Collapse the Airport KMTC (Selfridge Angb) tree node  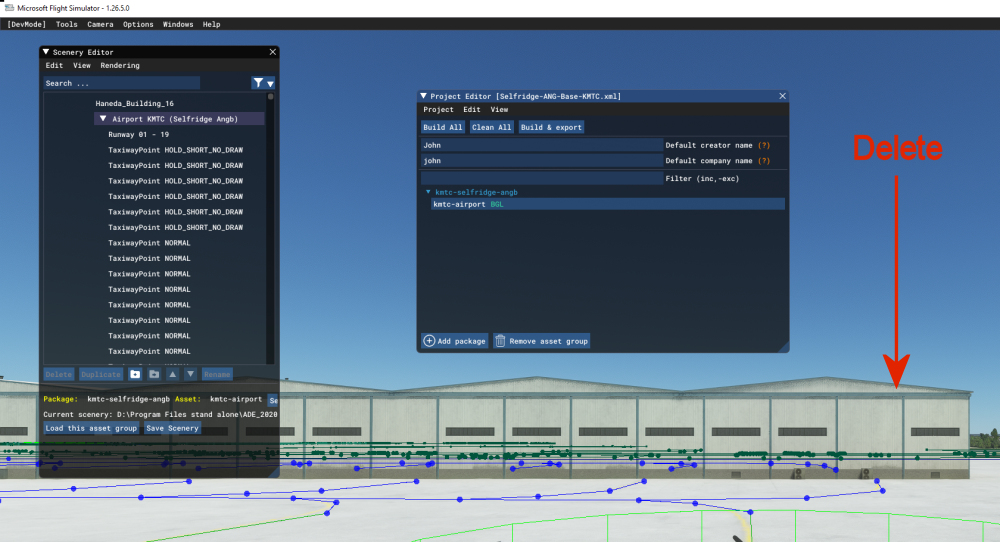coord(102,119)
